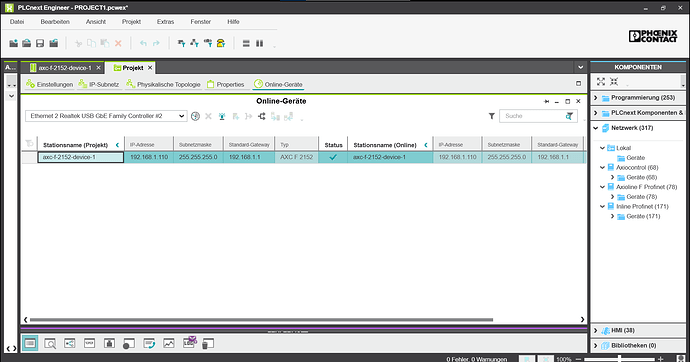Click the network scan globe icon beside adapter dropdown
Screen dimensions: 690x362
[195, 116]
